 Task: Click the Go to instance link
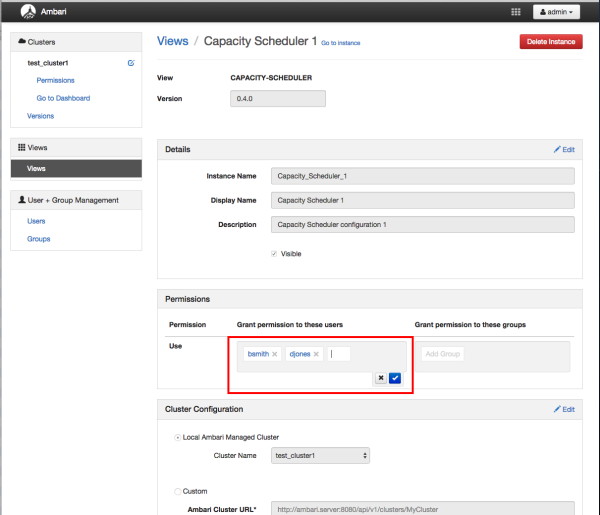341,43
